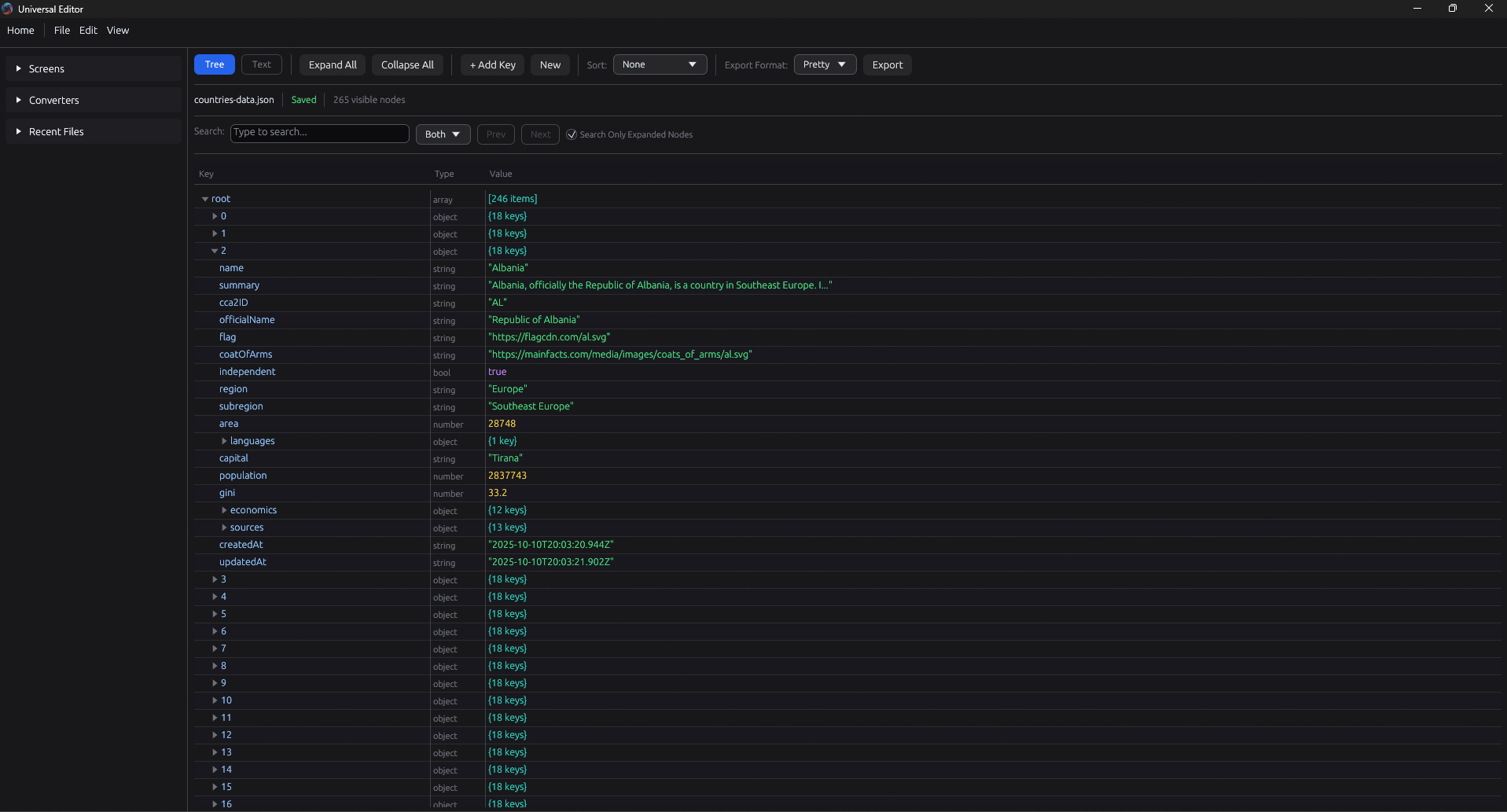This screenshot has width=1507, height=812.
Task: Click the Universal Editor app logo icon
Action: click(7, 9)
